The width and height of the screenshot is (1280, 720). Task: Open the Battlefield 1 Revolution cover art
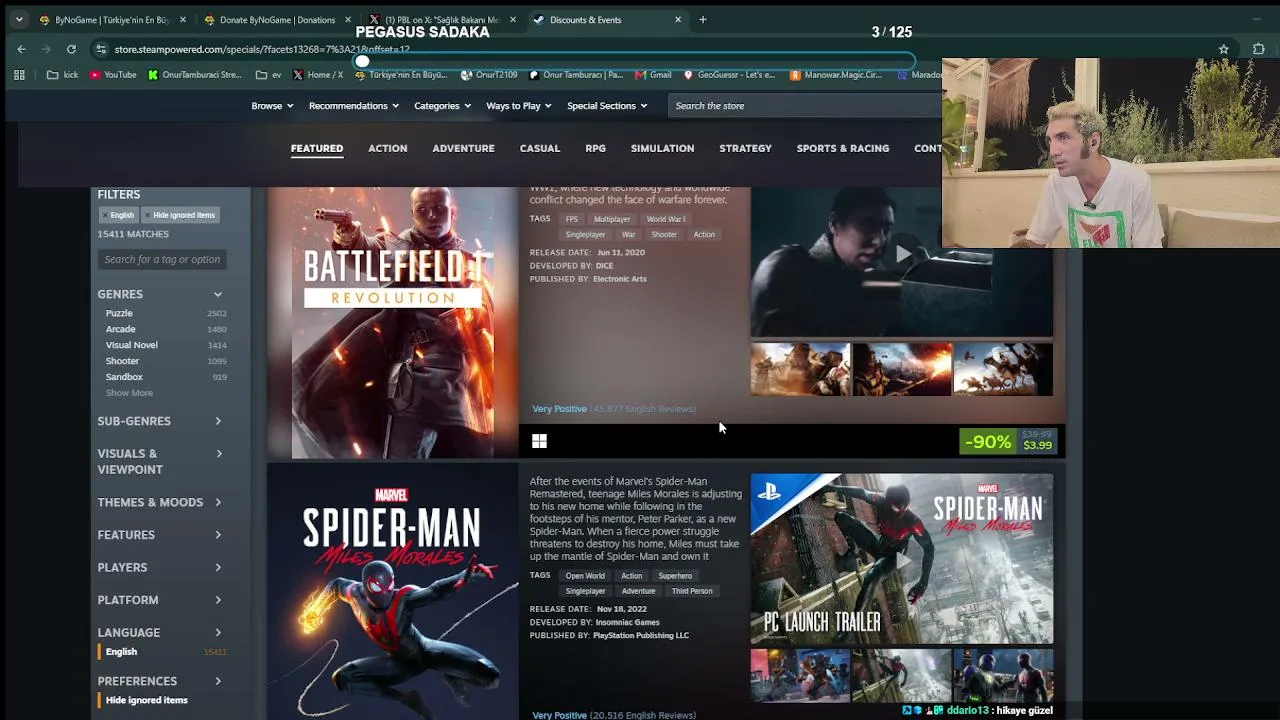point(393,322)
